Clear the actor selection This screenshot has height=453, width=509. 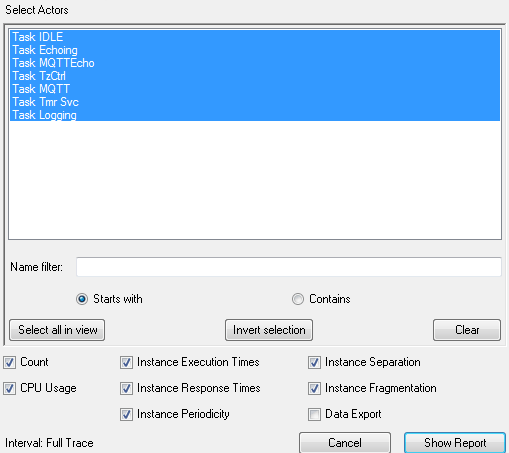[x=467, y=330]
